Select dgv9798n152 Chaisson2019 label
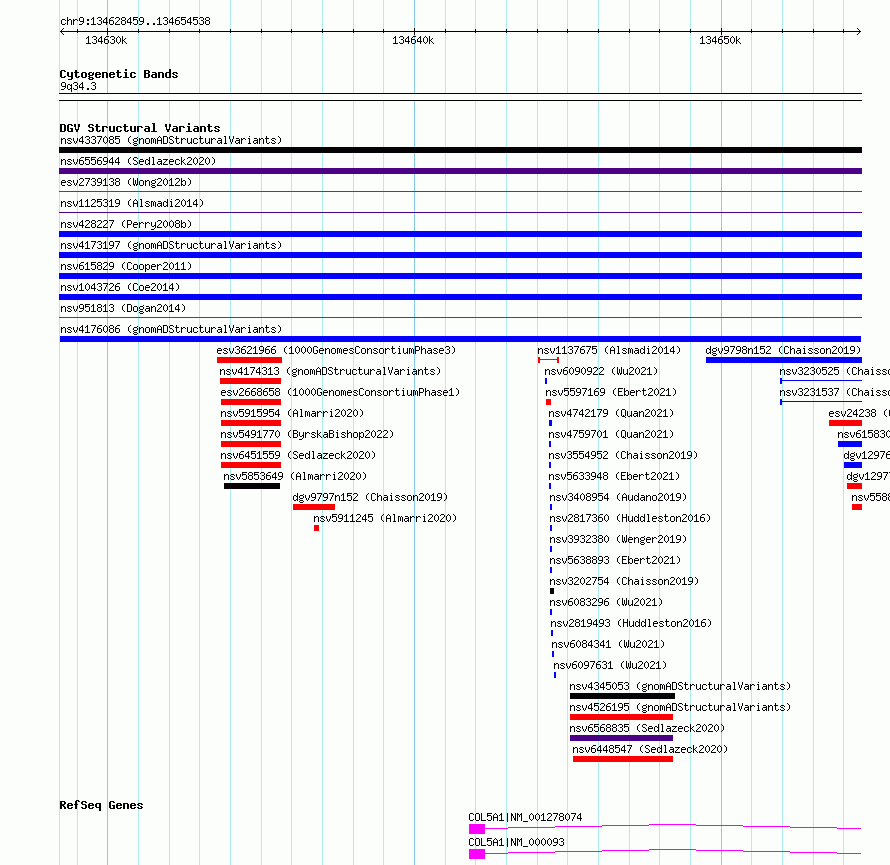The width and height of the screenshot is (890, 865). click(x=783, y=350)
